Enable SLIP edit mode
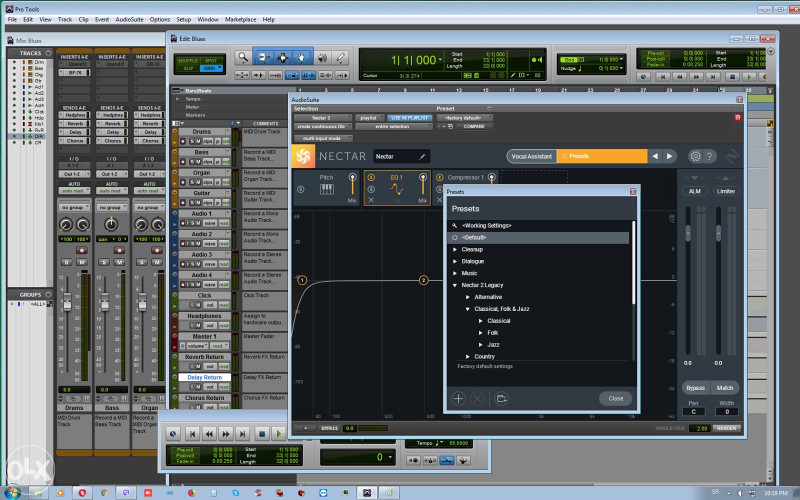Viewport: 800px width, 500px height. (x=187, y=68)
